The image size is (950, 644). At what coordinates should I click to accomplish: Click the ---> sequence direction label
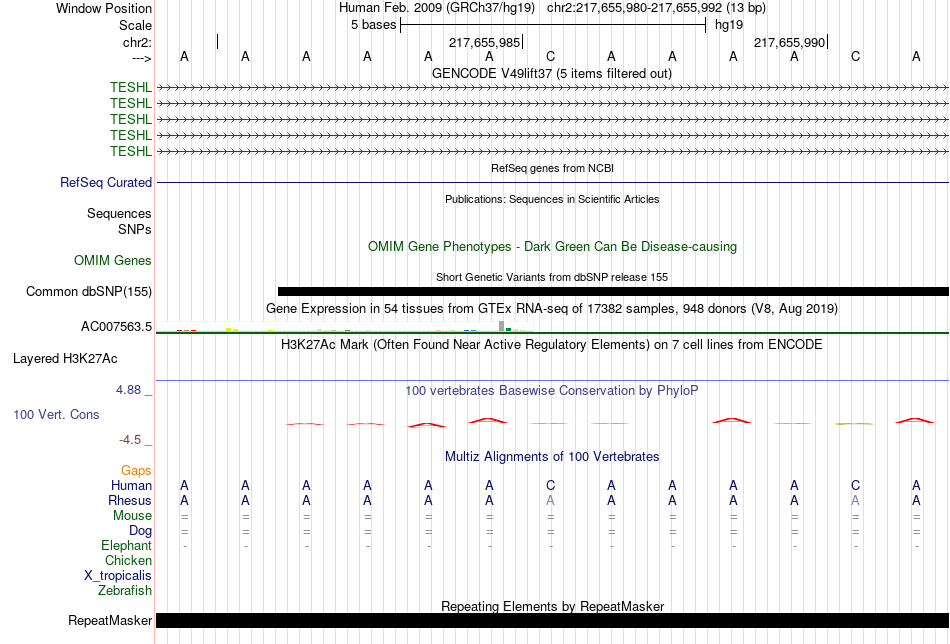tap(142, 58)
